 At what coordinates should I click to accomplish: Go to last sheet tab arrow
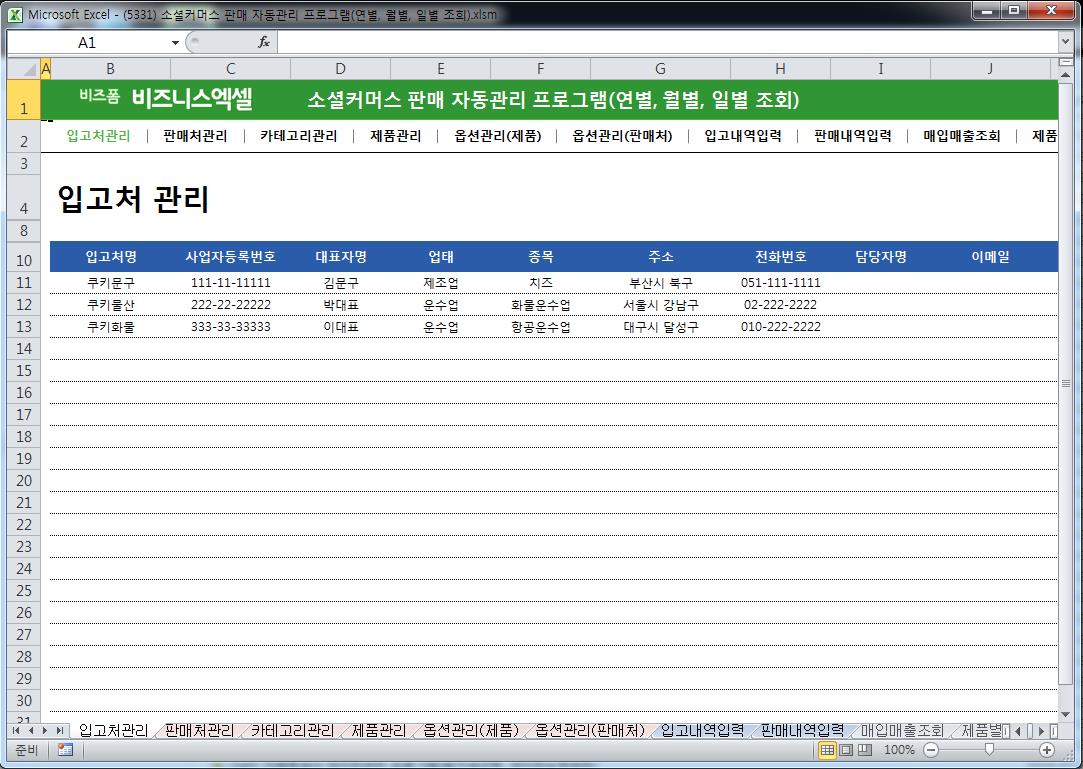click(59, 730)
